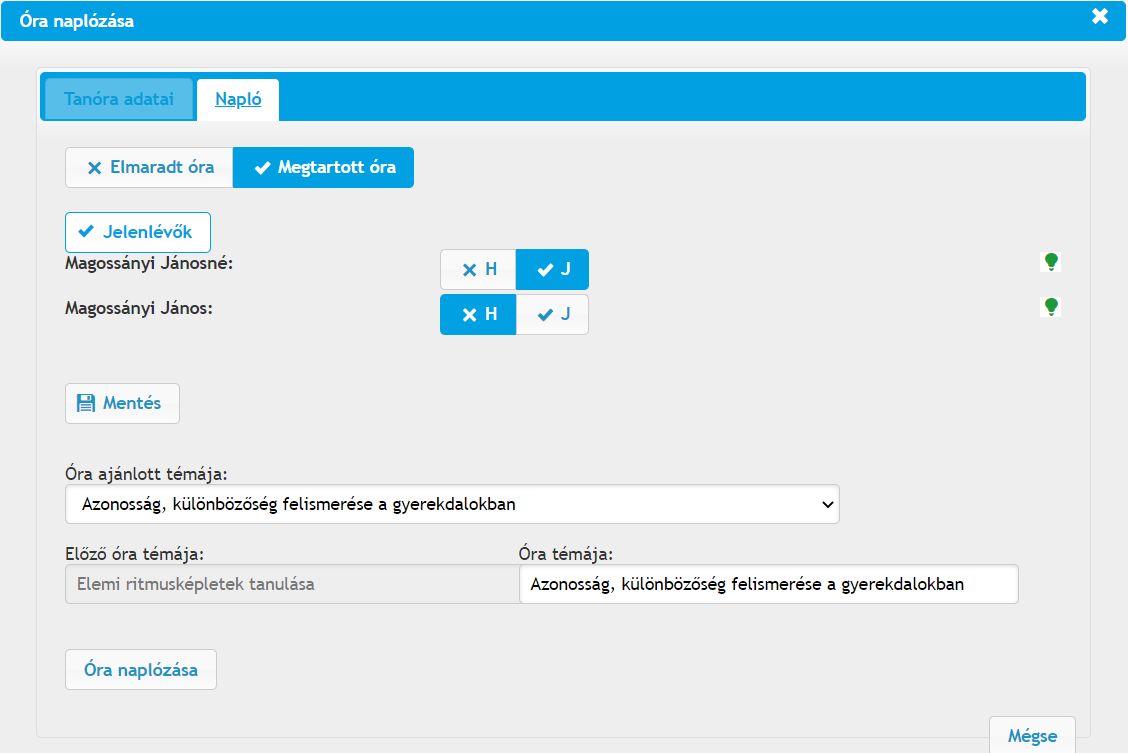
Task: Cancel with the Mégse button
Action: point(1032,736)
